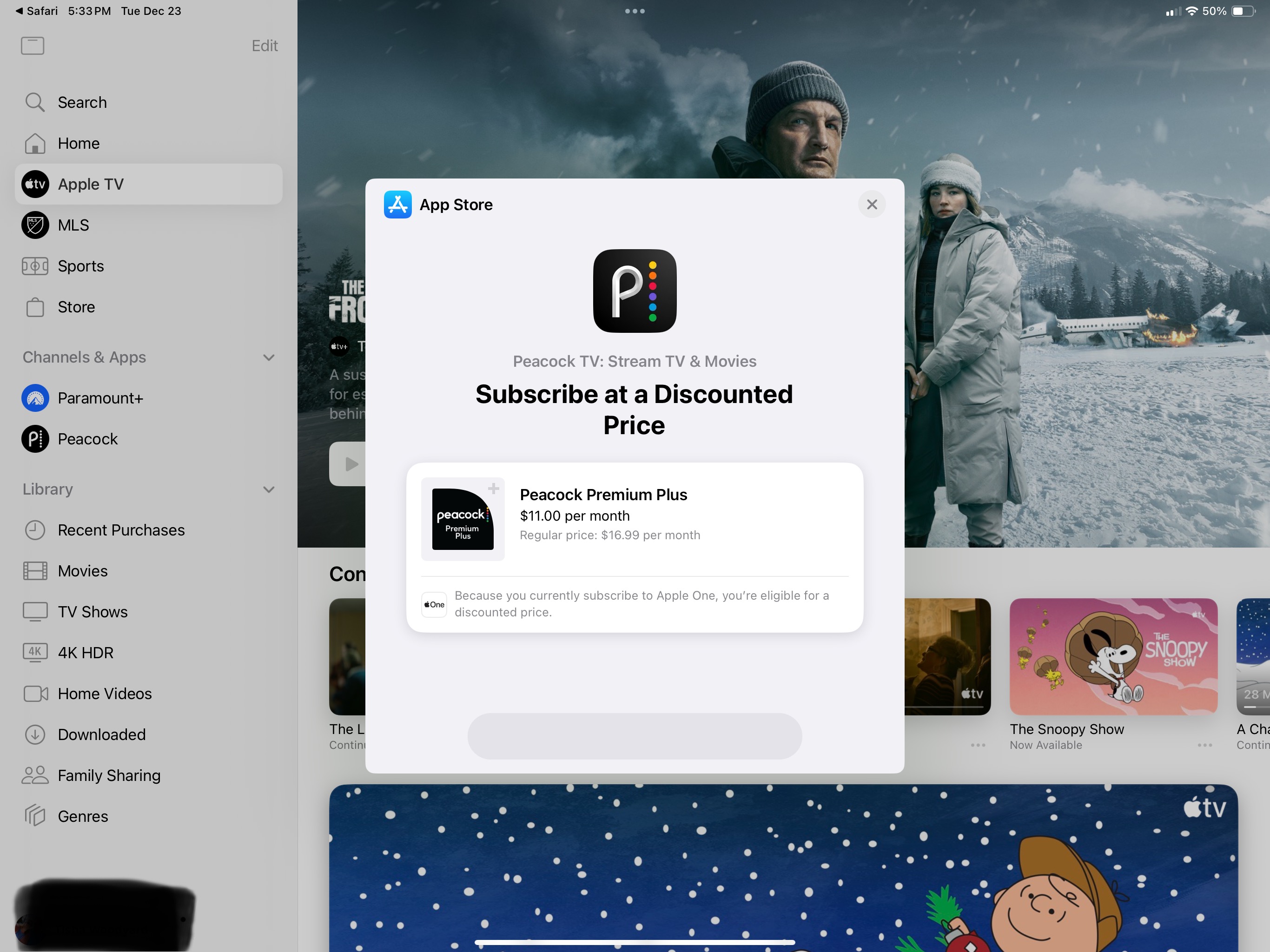Toggle the sidebar visibility icon
Screen dimensions: 1270x952
coord(33,46)
